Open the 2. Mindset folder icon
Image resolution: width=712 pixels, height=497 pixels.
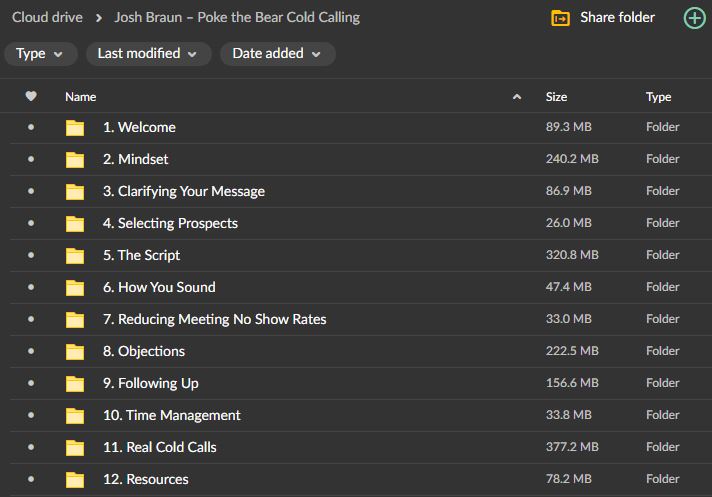[x=75, y=160]
